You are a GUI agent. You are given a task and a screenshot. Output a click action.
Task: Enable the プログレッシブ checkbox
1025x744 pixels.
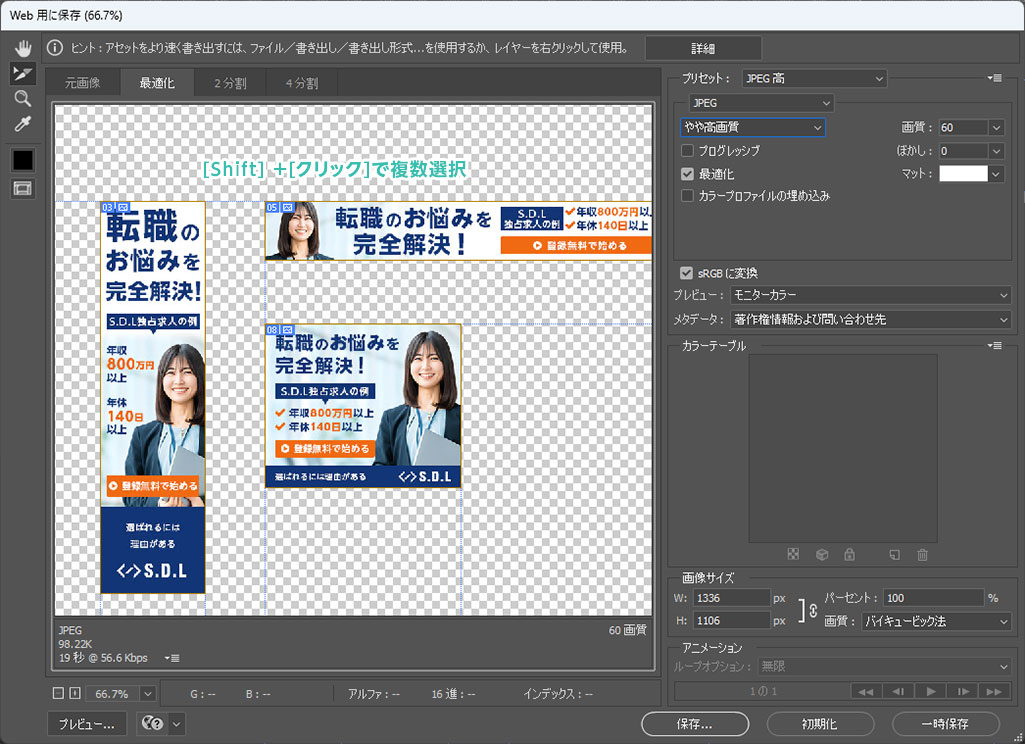coord(687,151)
